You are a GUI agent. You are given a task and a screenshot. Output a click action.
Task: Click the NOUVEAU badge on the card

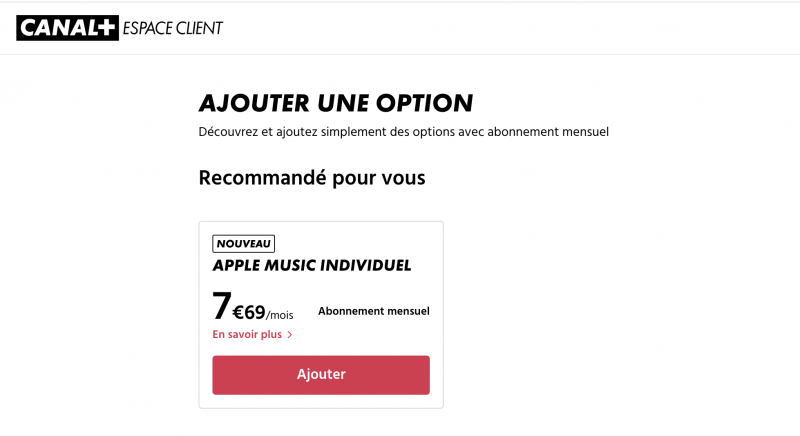pos(244,243)
